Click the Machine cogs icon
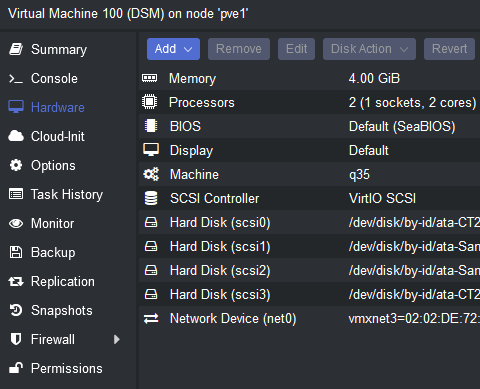This screenshot has width=480, height=389. (x=151, y=174)
